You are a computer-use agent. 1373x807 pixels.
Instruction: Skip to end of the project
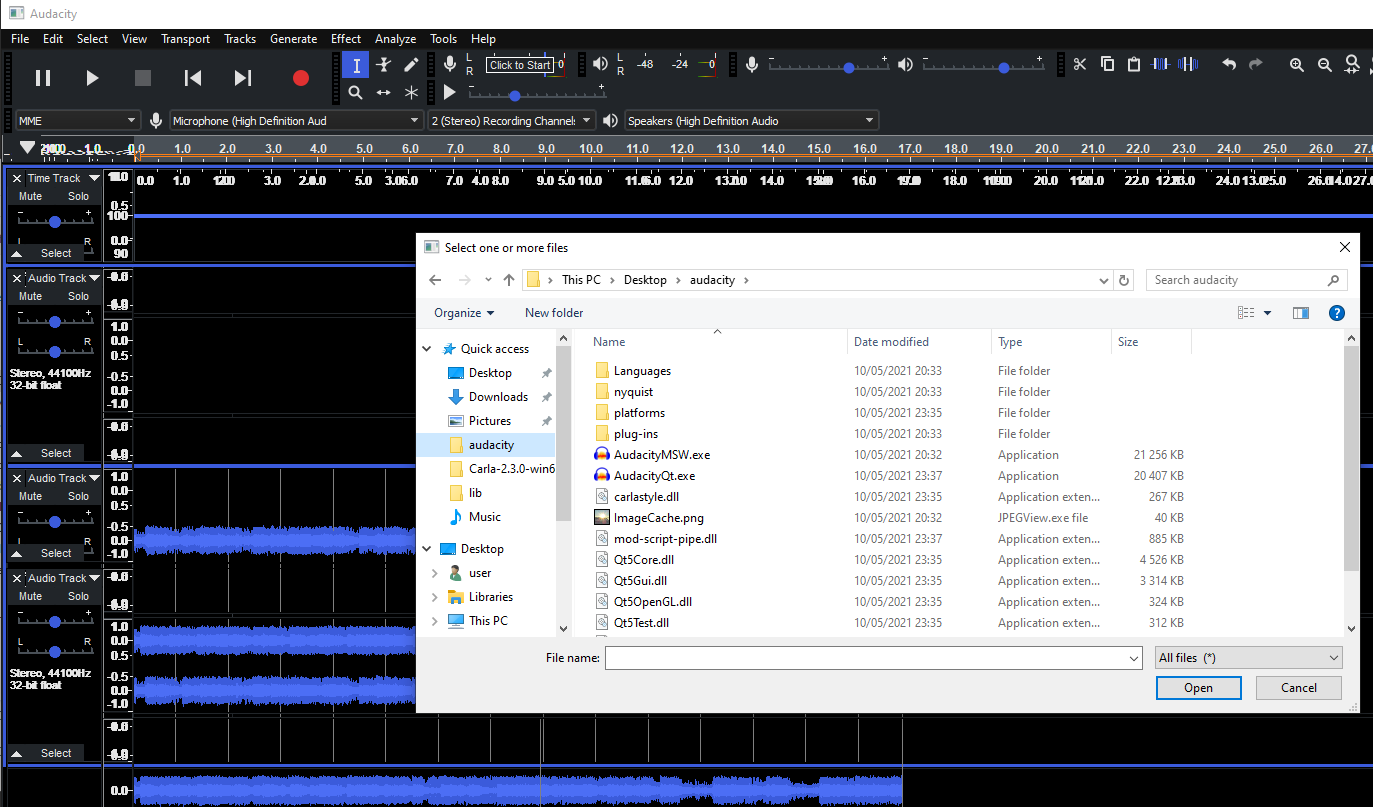point(243,77)
